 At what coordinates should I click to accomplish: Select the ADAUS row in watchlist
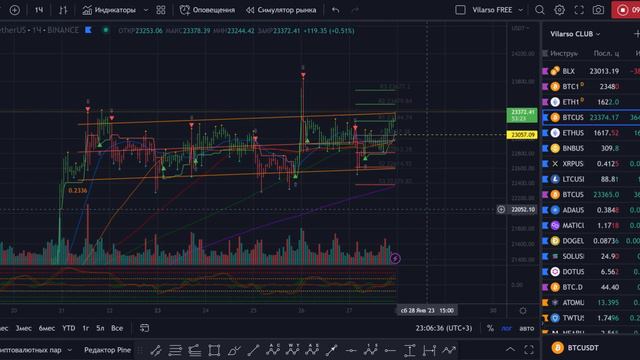[591, 210]
